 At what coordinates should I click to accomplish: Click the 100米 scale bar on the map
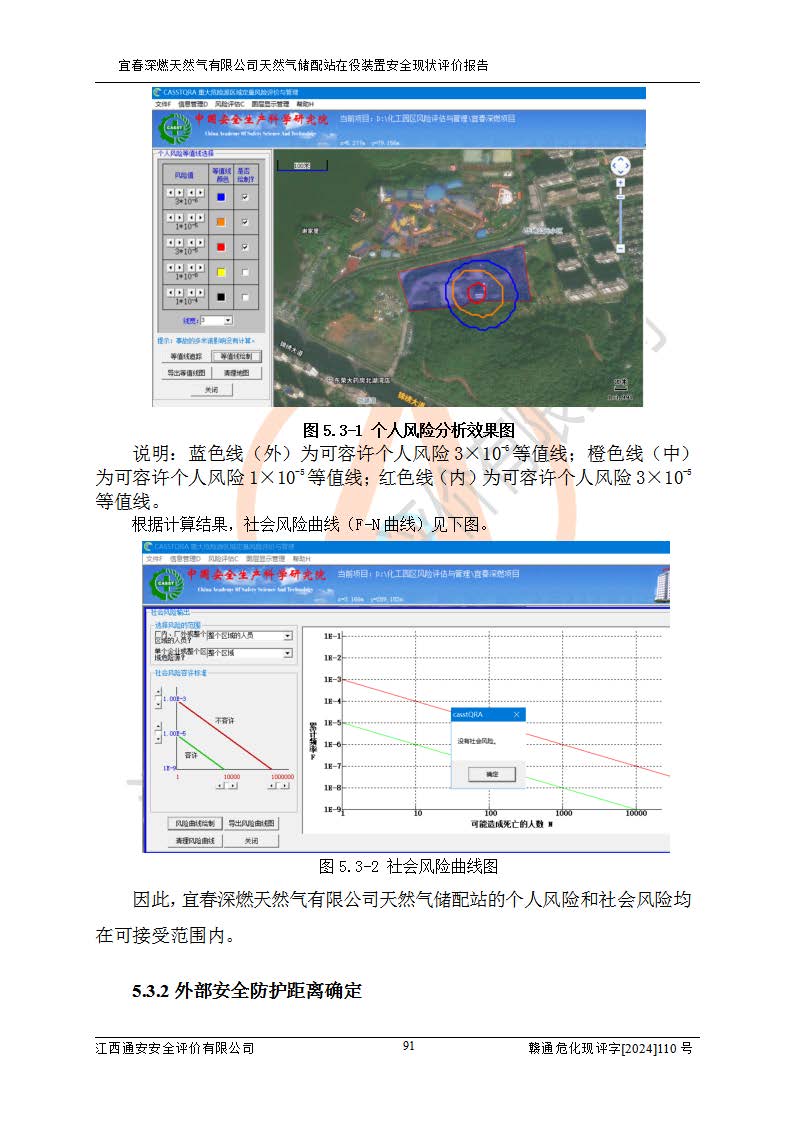tap(294, 164)
